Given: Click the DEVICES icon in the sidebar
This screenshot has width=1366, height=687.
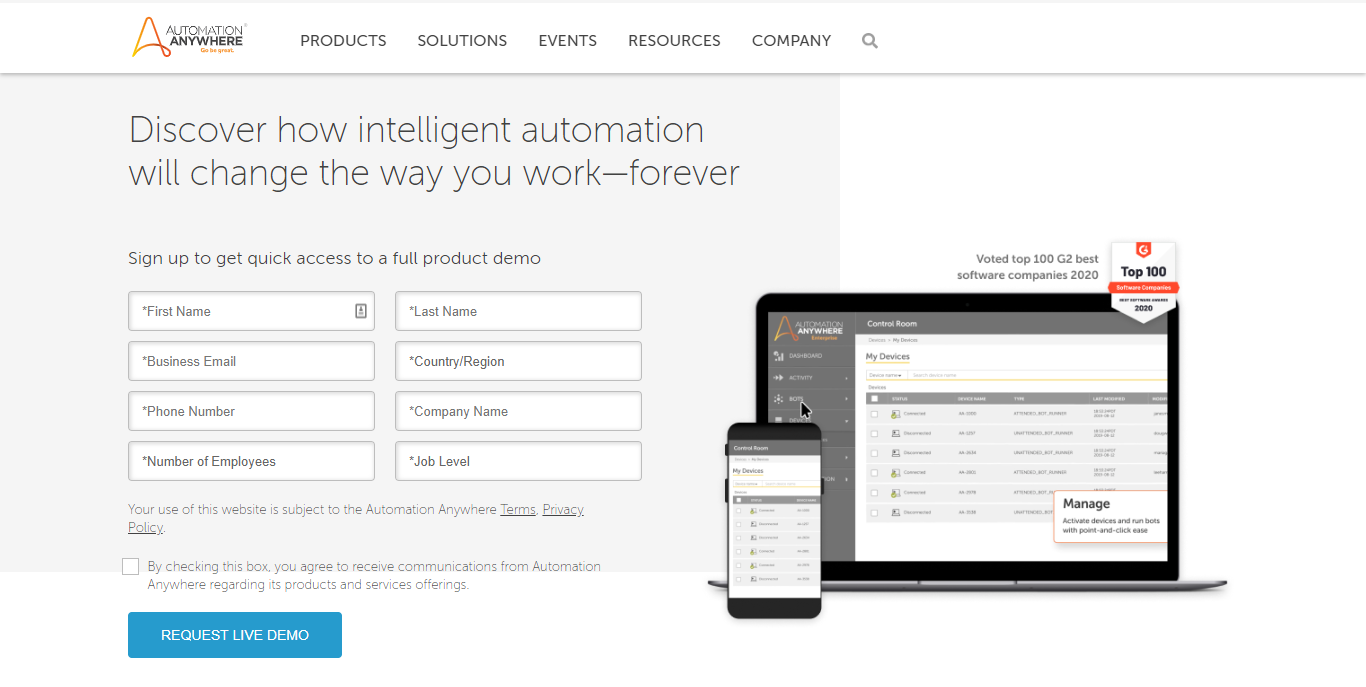Looking at the screenshot, I should [777, 420].
